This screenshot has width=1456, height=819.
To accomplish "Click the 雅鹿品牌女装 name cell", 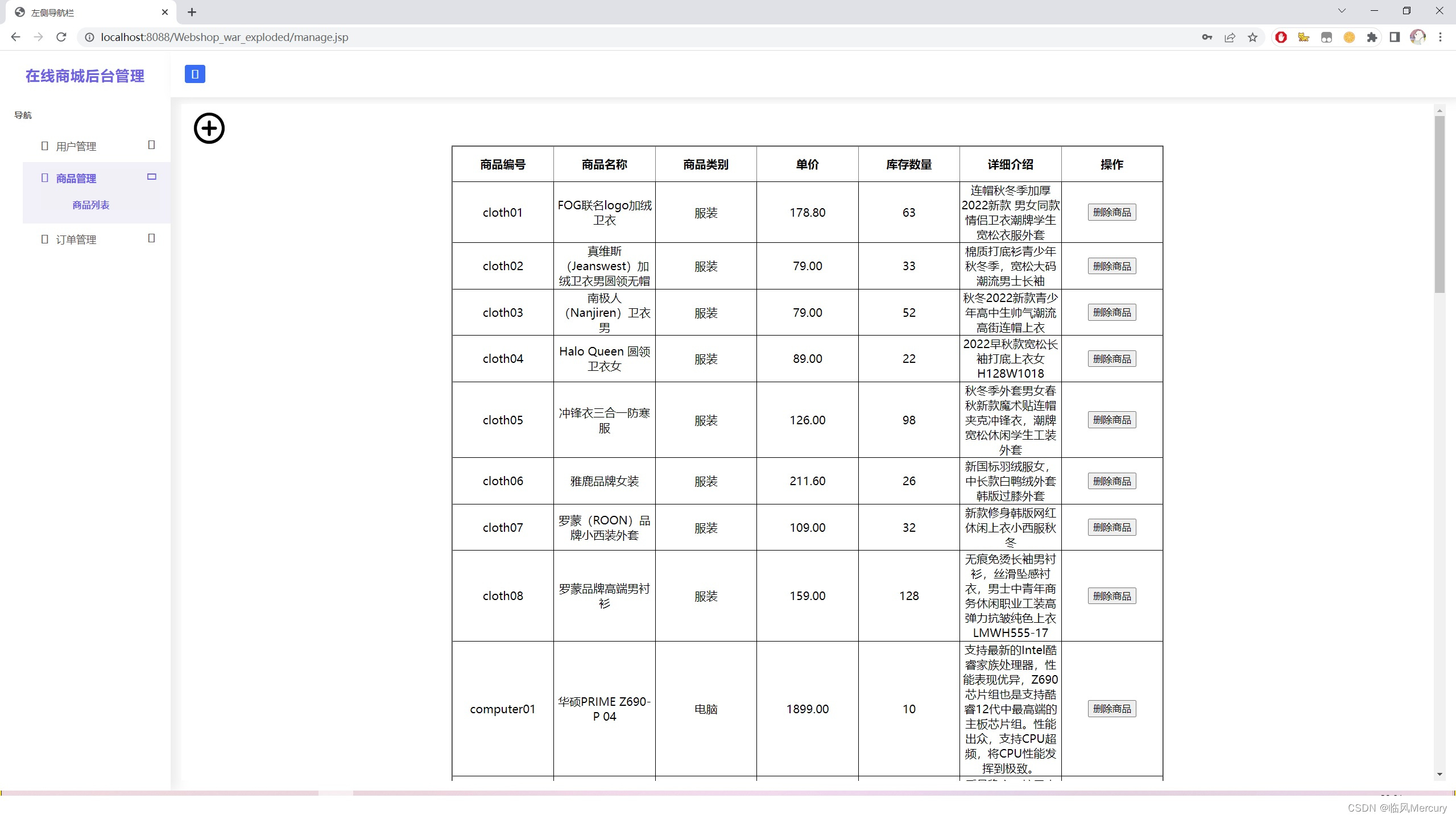I will click(604, 481).
